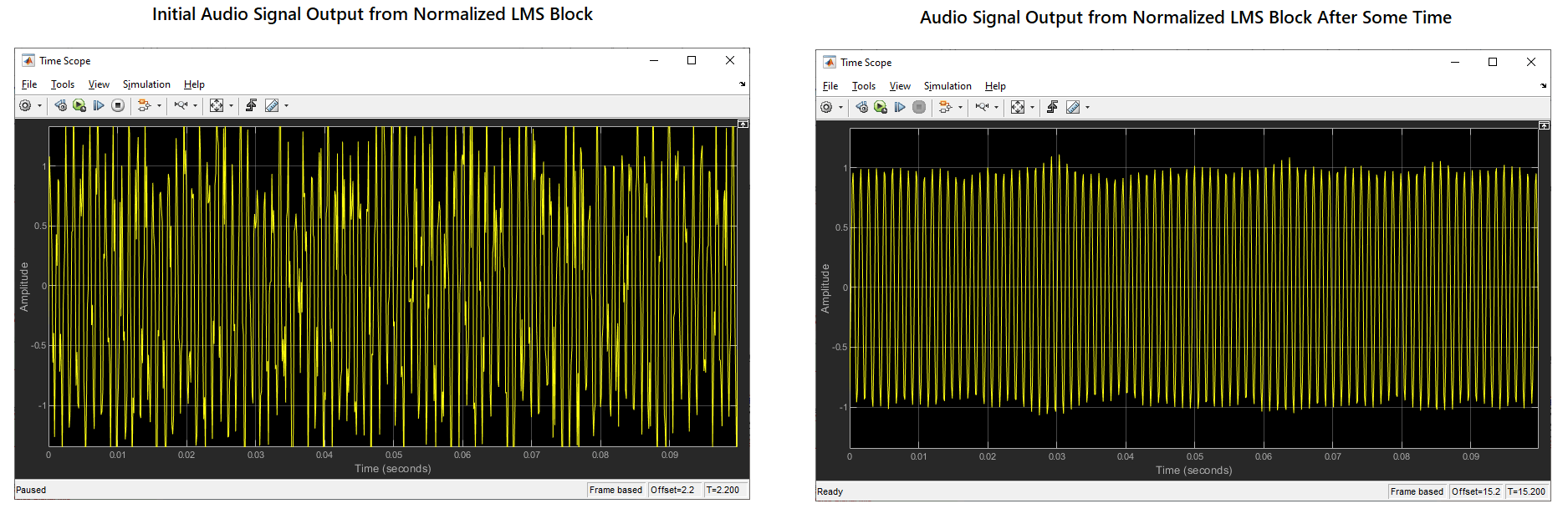Click Scale Axes Limits icon in left scope
The image size is (1568, 514).
(x=217, y=105)
